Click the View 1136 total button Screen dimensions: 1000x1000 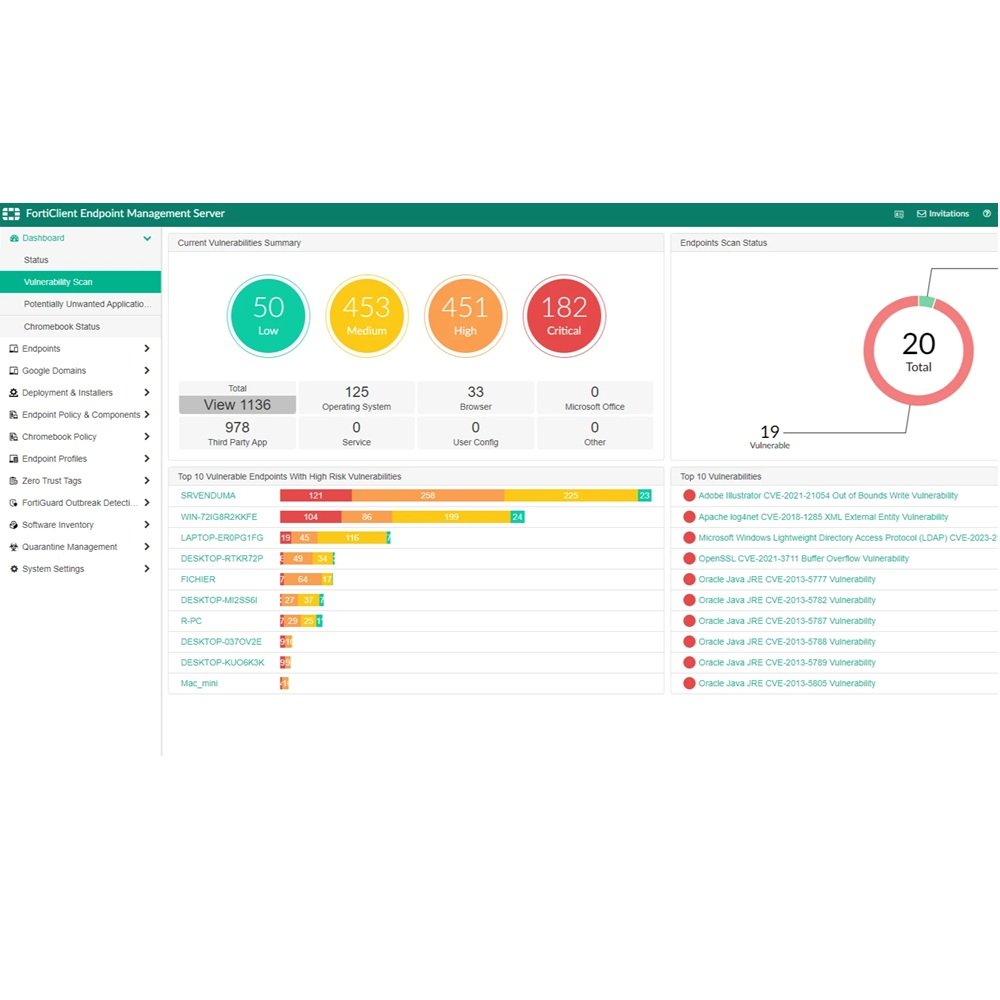tap(237, 405)
